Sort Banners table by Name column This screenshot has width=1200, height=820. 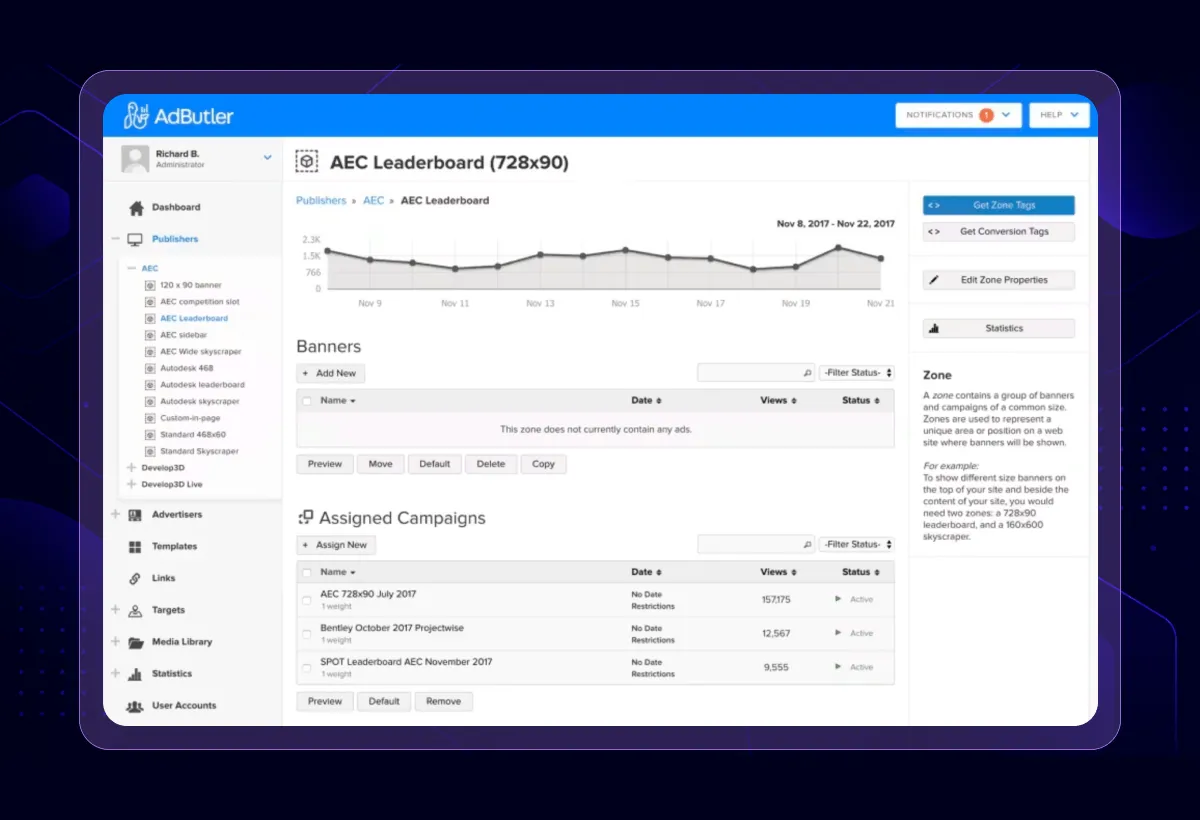coord(338,401)
